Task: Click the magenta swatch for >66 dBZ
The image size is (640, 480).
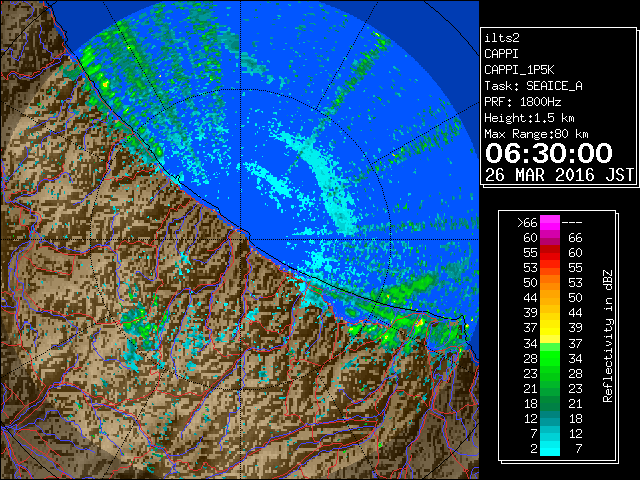Action: [x=550, y=222]
